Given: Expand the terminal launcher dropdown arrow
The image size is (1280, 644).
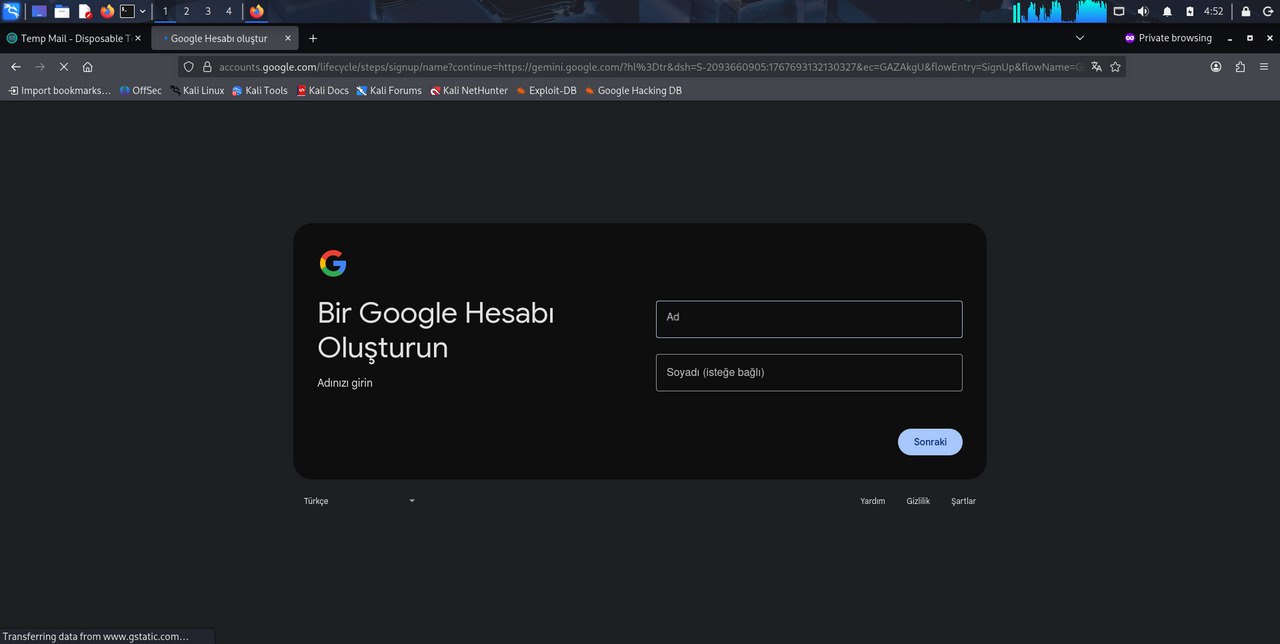Looking at the screenshot, I should [x=143, y=11].
